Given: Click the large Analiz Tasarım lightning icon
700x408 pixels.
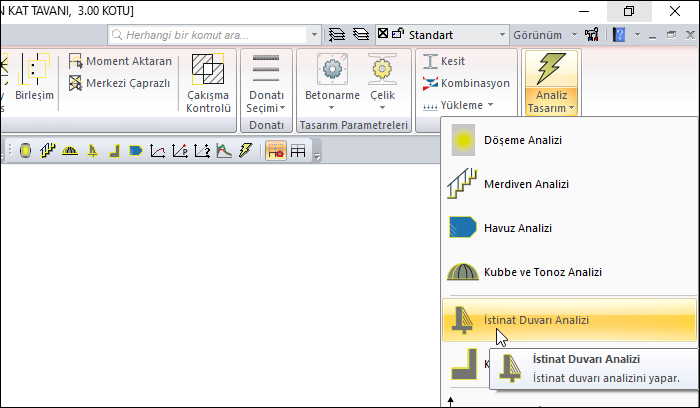Looking at the screenshot, I should (551, 69).
